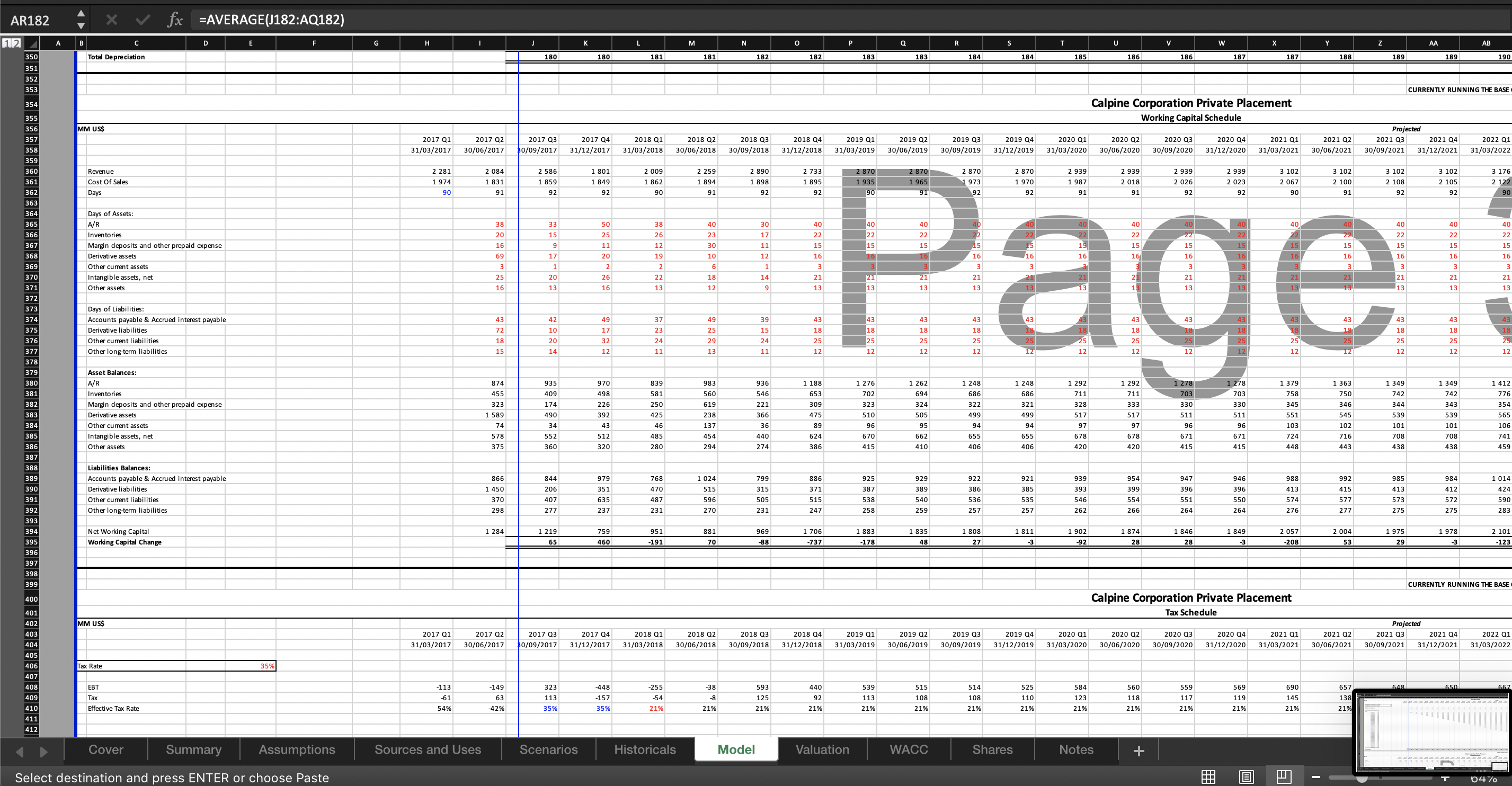The height and width of the screenshot is (786, 1512).
Task: Click the 'Total Depreciation' label cell
Action: click(x=116, y=57)
